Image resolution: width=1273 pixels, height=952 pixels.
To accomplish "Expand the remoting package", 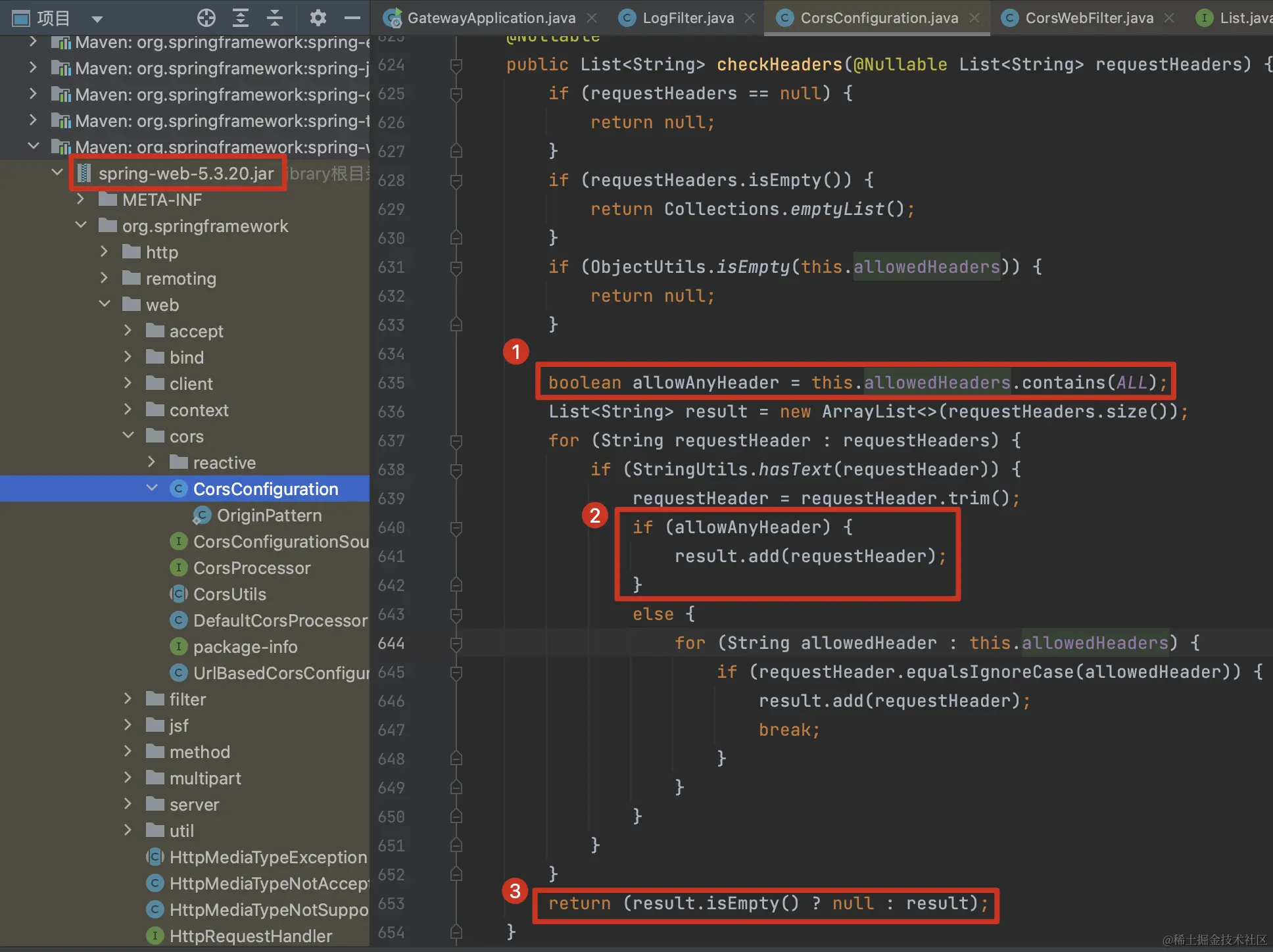I will pos(104,277).
